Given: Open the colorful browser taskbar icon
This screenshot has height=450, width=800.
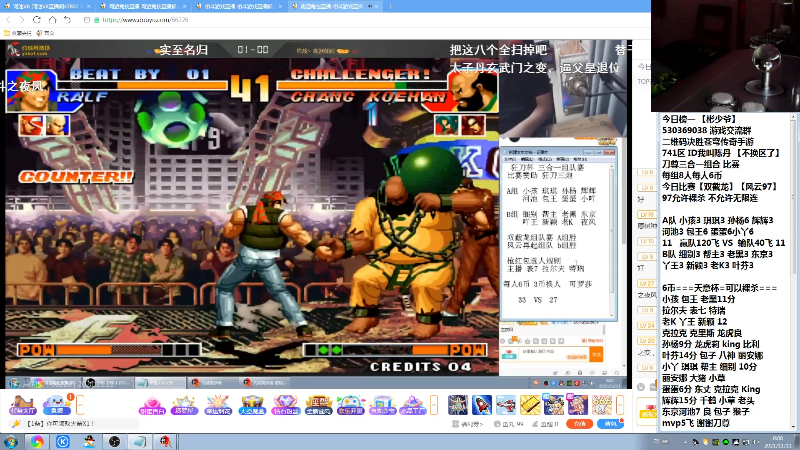Looking at the screenshot, I should point(37,441).
